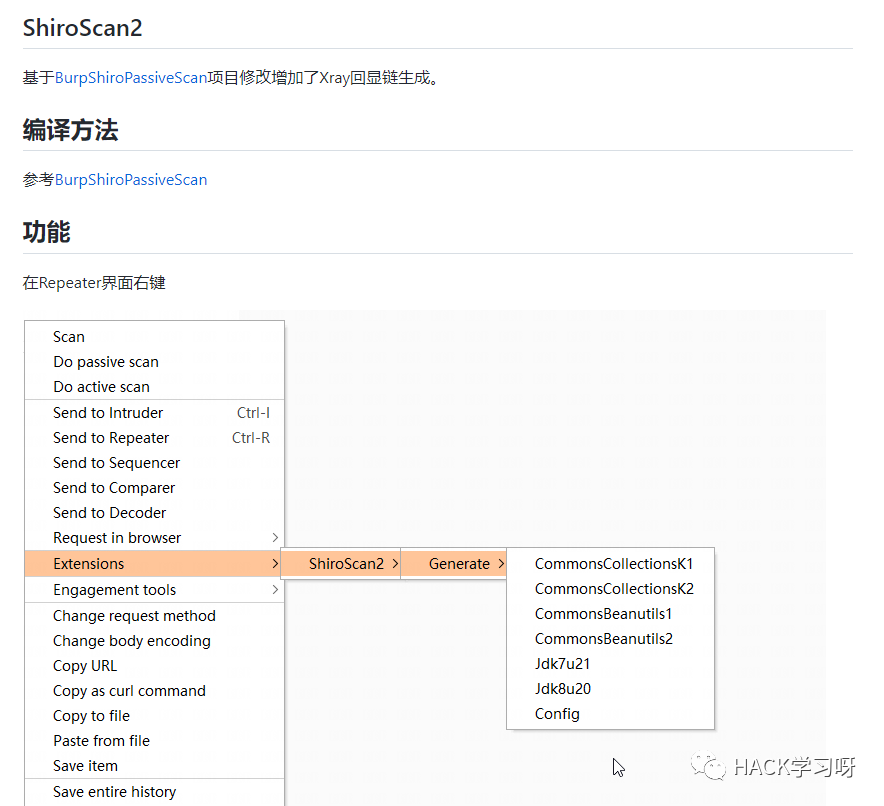Viewport: 884px width, 806px height.
Task: Click the 在Repeater界面右键 text
Action: click(94, 282)
